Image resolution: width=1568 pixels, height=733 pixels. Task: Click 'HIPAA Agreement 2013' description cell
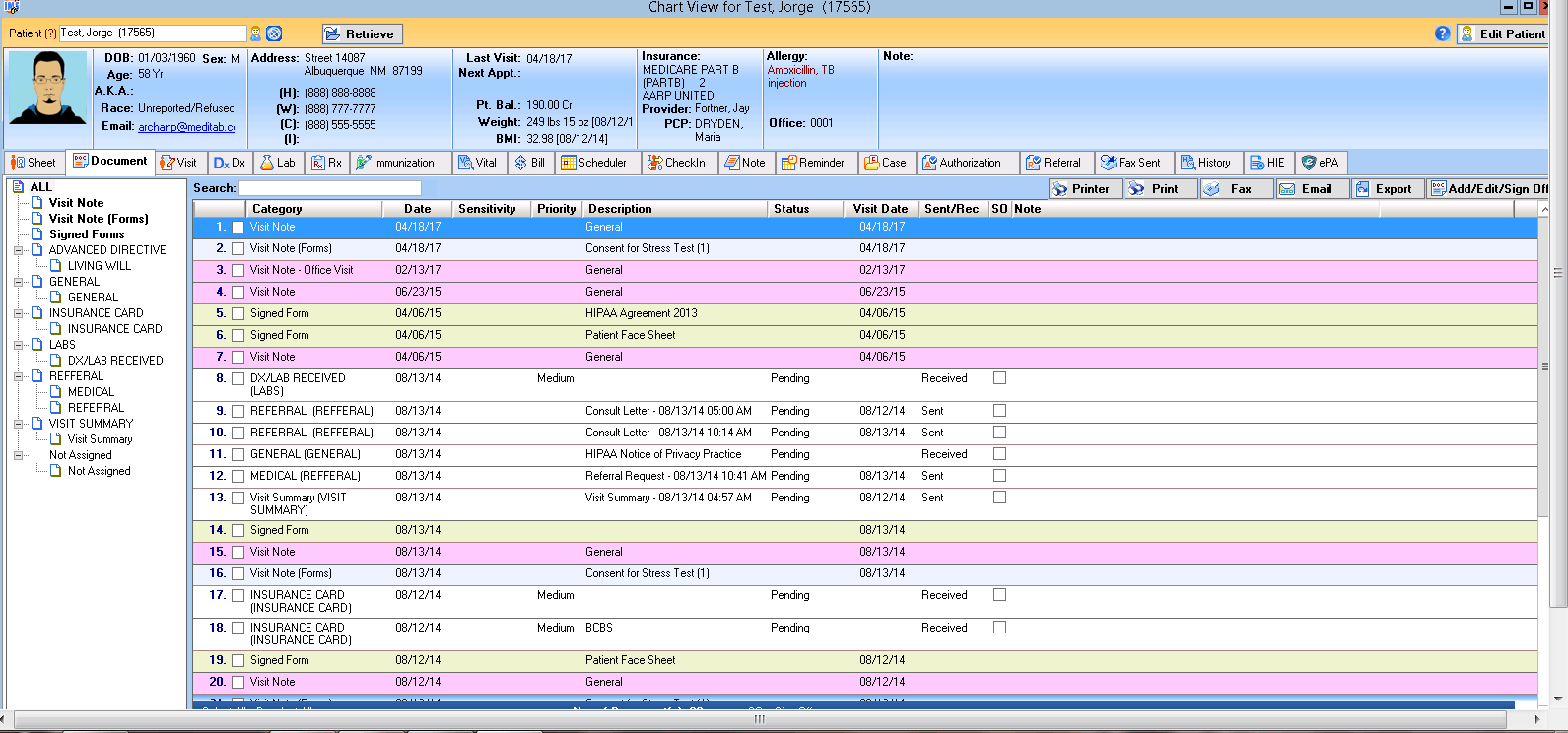[x=641, y=313]
